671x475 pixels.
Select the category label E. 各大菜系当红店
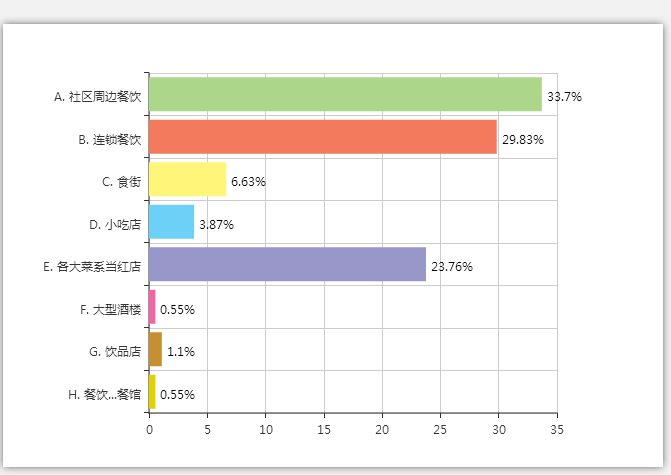(x=92, y=267)
